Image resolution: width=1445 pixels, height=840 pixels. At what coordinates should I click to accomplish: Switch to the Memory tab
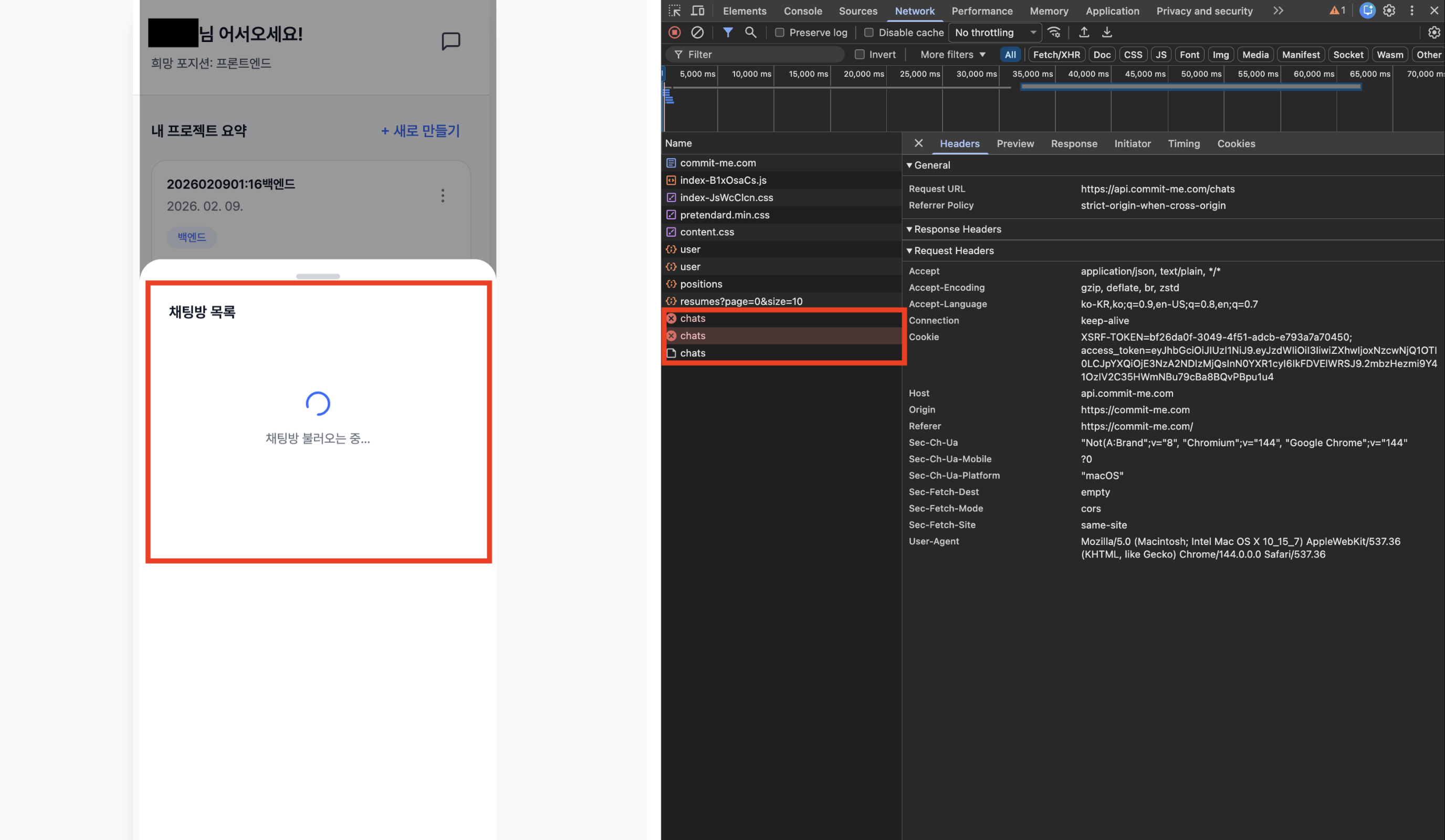[1049, 11]
